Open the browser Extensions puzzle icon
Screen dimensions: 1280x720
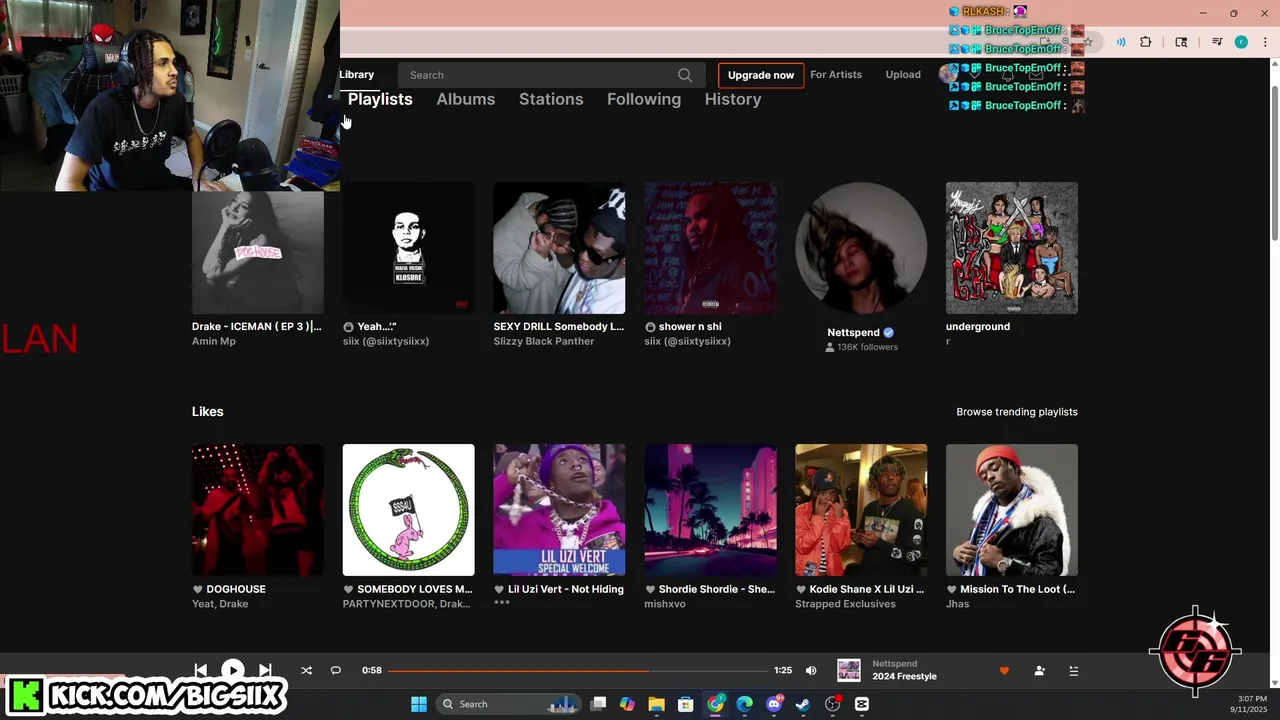[x=1146, y=42]
